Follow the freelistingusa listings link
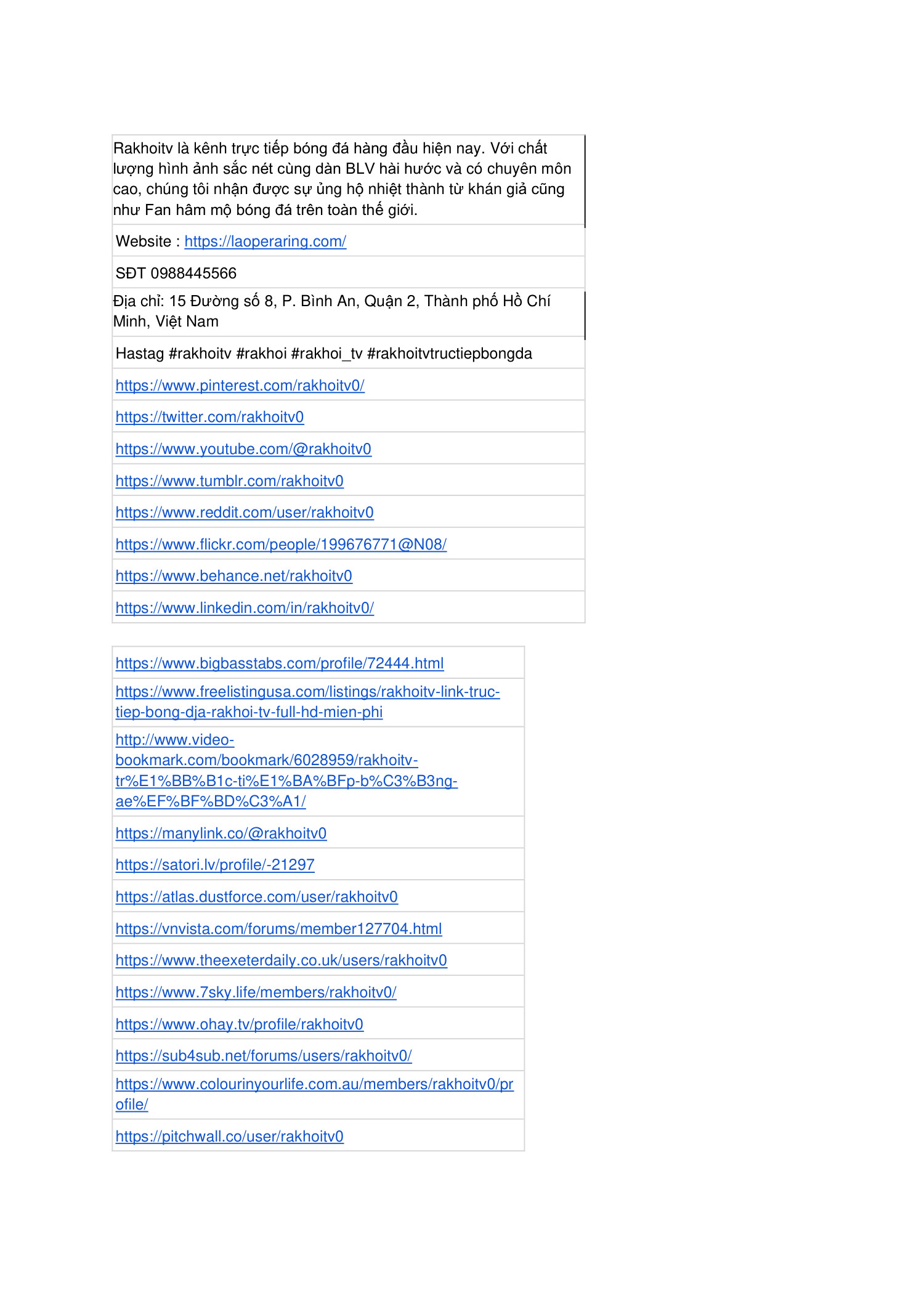 (307, 692)
